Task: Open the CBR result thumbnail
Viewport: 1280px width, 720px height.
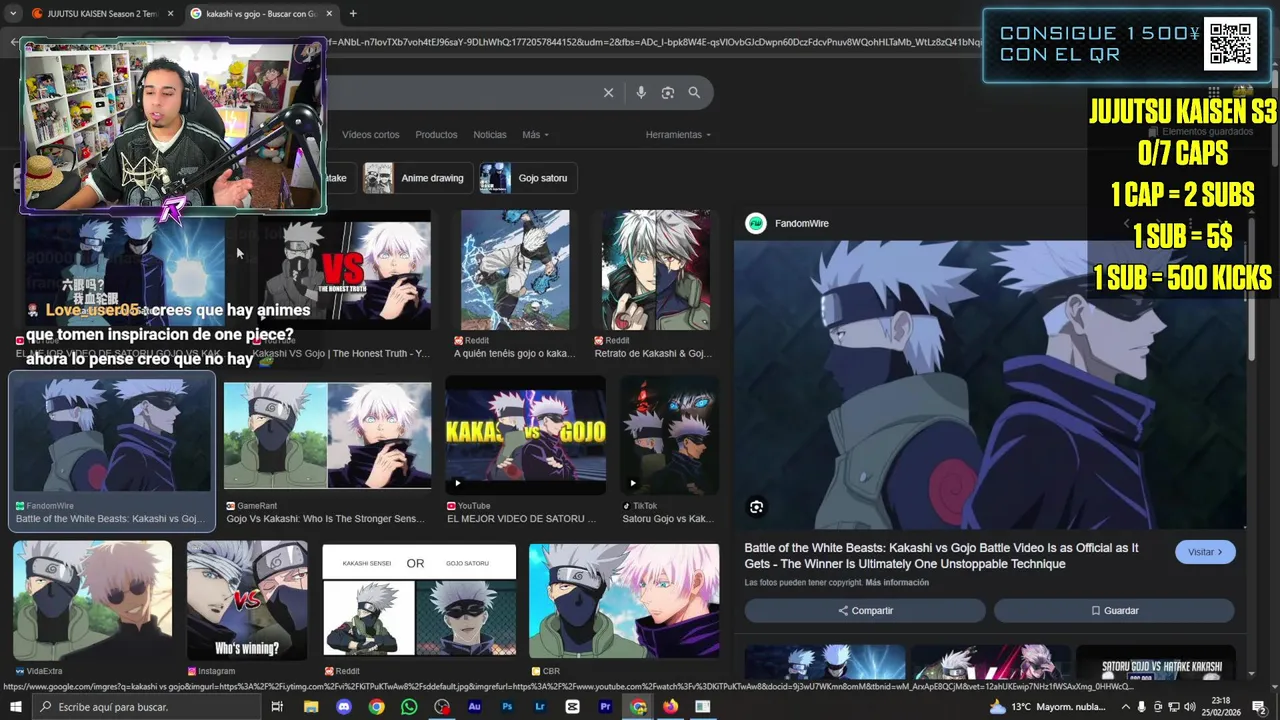Action: click(624, 600)
